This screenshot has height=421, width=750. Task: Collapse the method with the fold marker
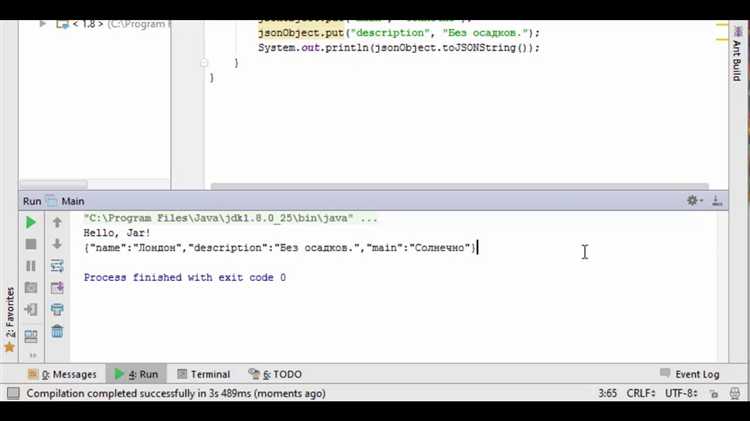pyautogui.click(x=204, y=63)
